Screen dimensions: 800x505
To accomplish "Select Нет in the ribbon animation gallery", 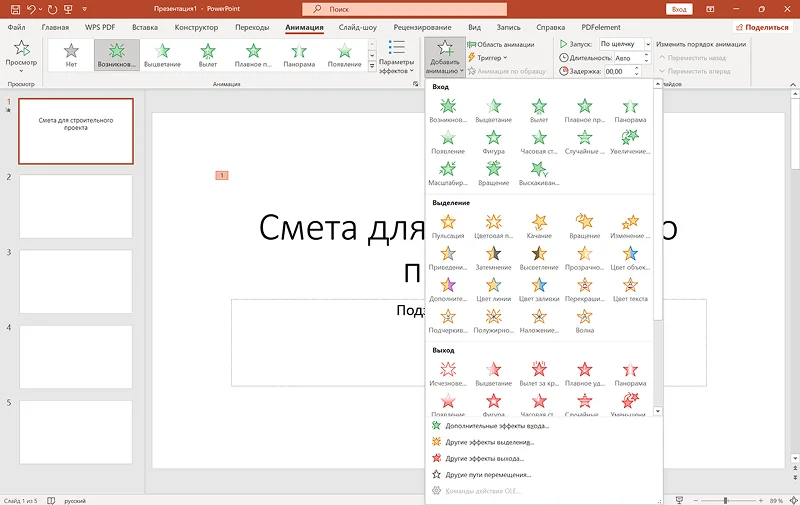I will click(70, 55).
